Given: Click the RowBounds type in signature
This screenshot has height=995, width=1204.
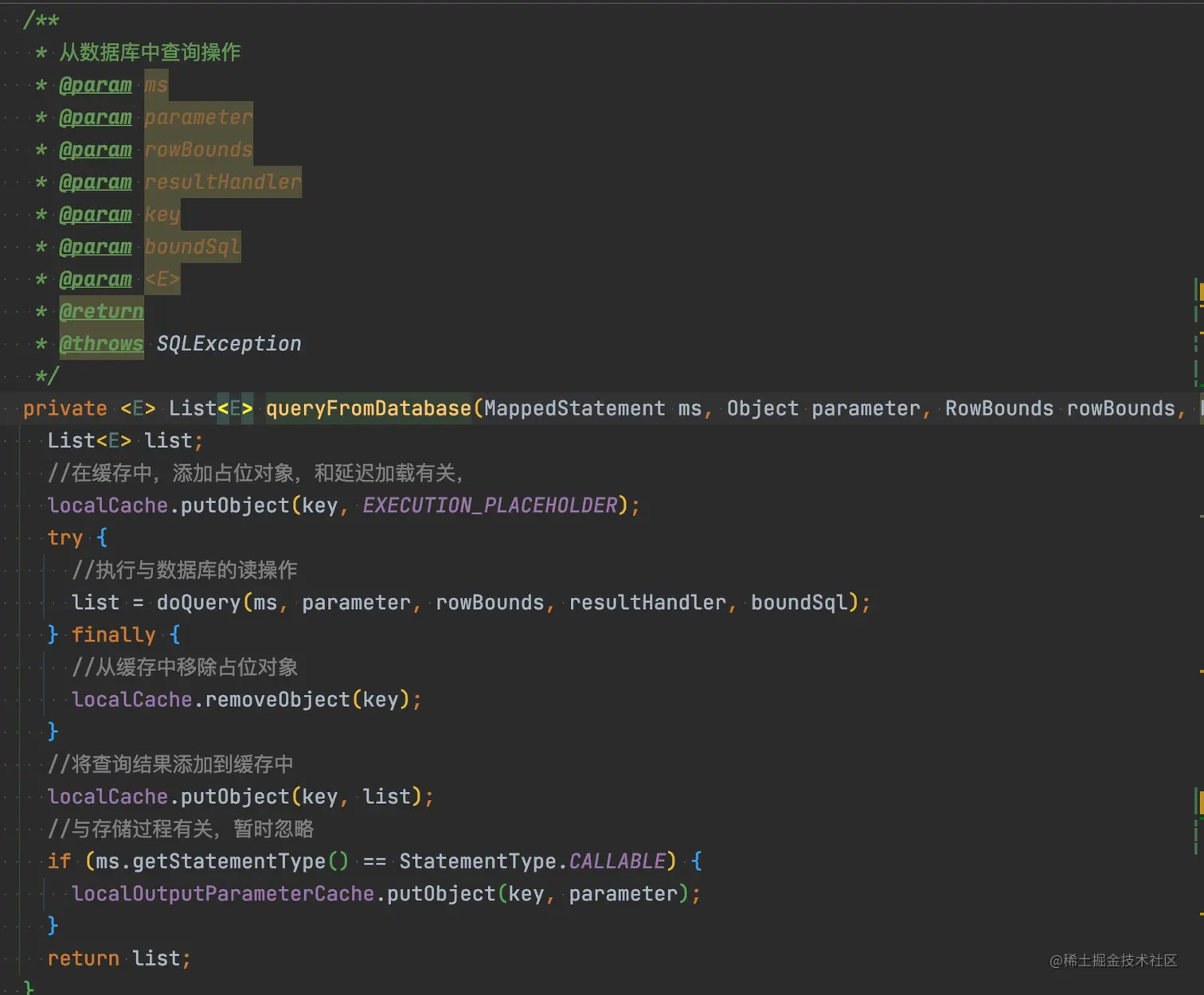Looking at the screenshot, I should click(999, 408).
